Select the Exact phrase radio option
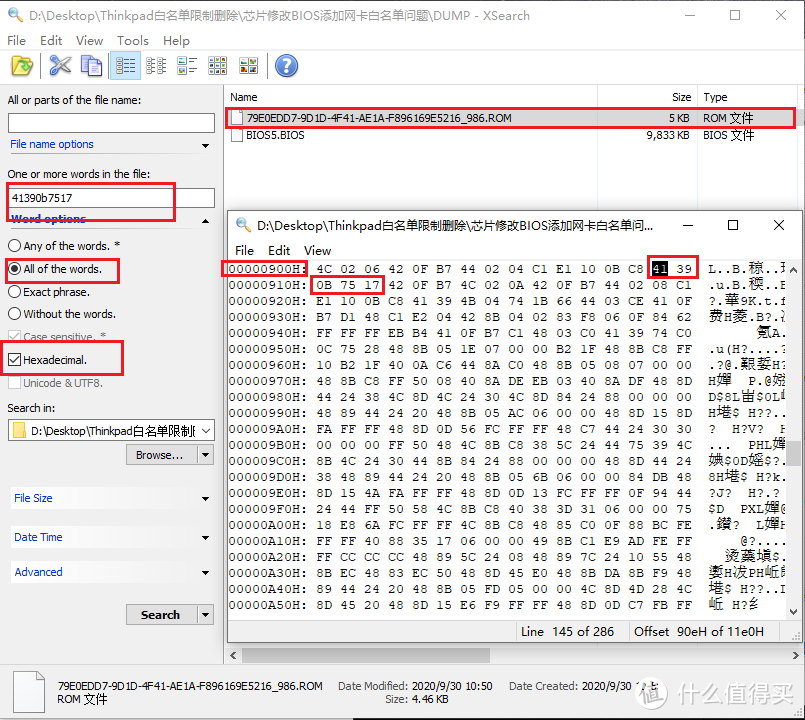 pos(14,292)
